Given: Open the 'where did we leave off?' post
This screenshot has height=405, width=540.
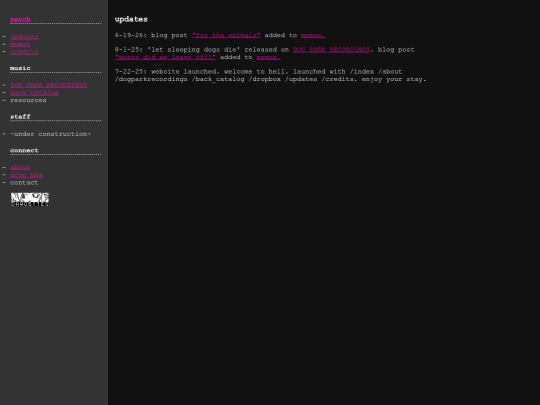Looking at the screenshot, I should pos(165,57).
